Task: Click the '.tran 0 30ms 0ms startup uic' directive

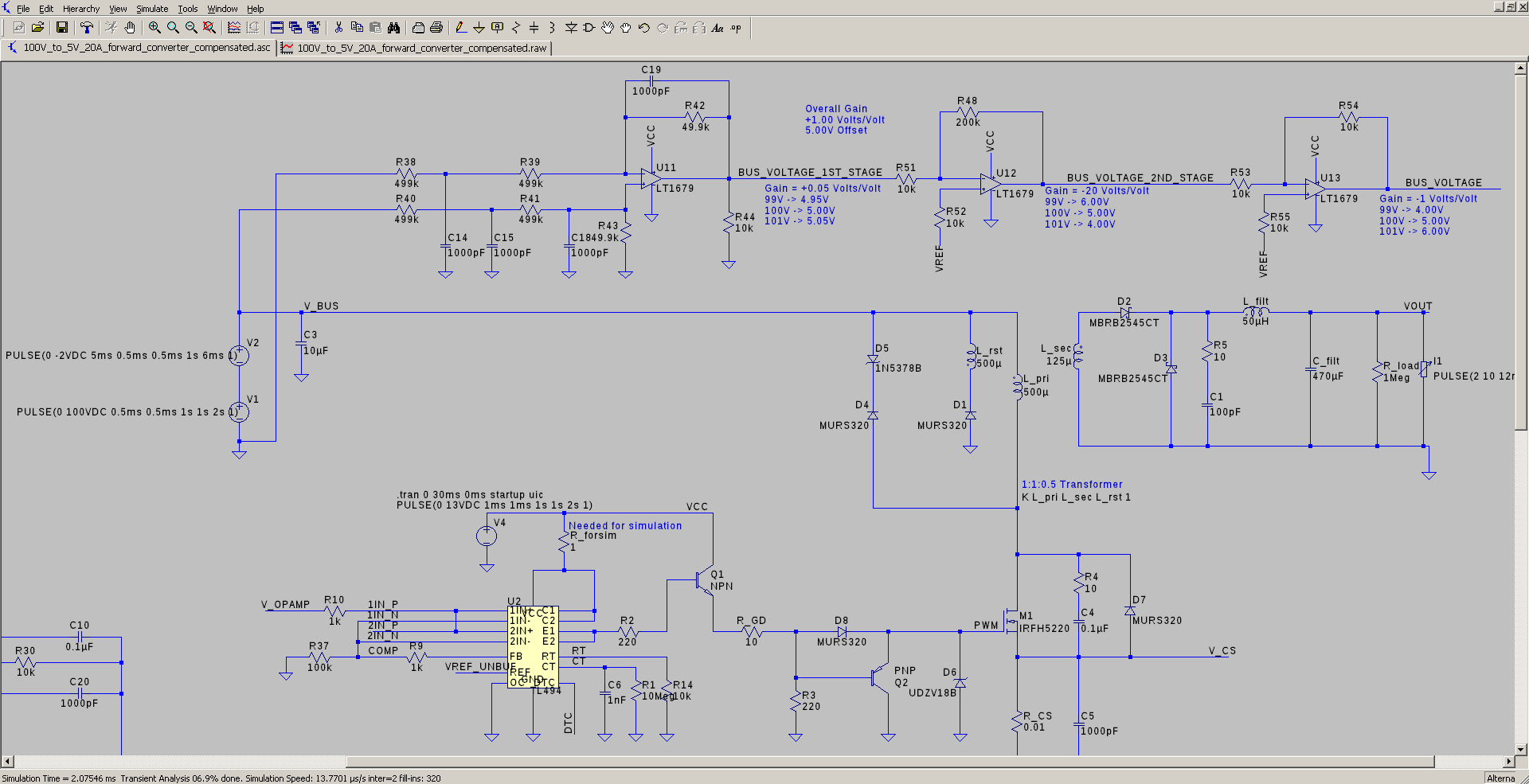Action: (x=470, y=494)
